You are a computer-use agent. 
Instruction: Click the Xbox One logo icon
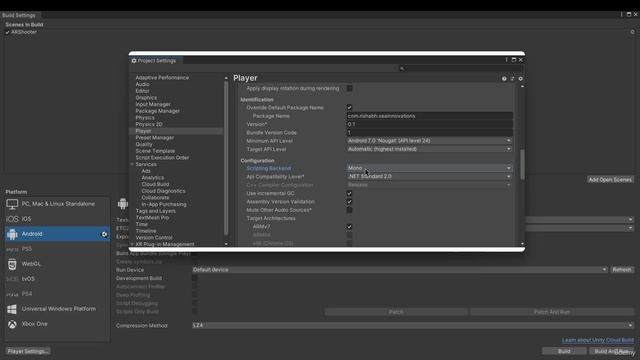click(x=12, y=324)
